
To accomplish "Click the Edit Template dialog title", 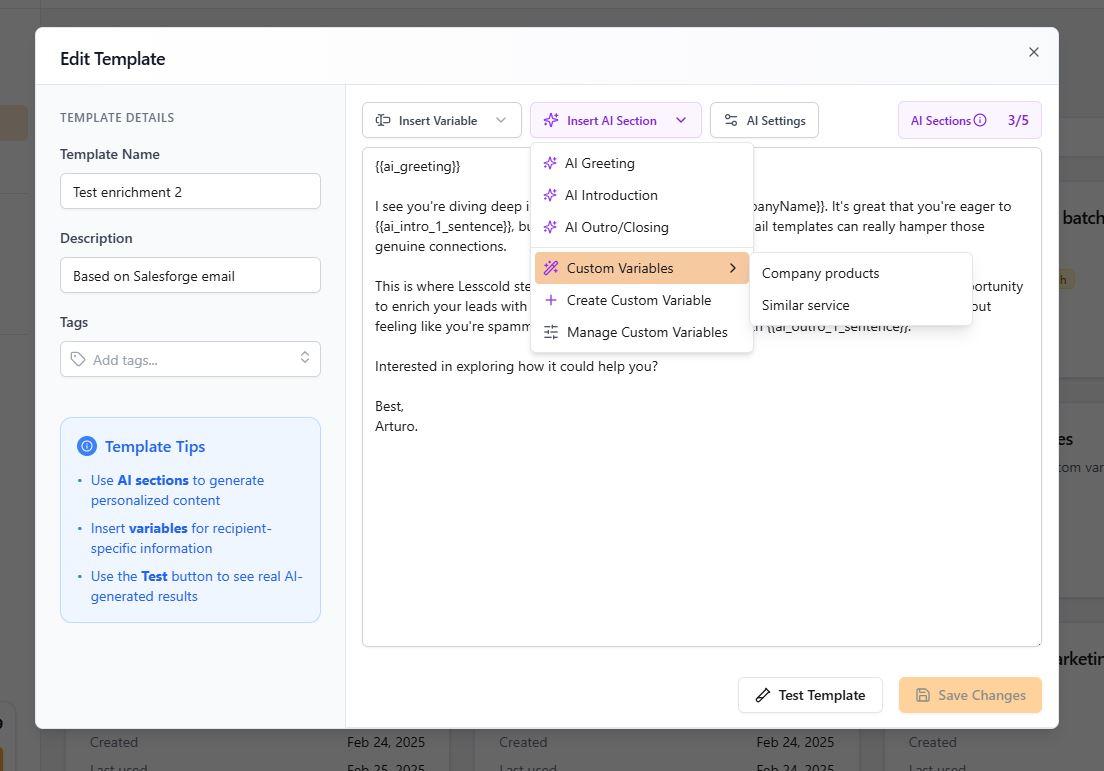I will (113, 58).
